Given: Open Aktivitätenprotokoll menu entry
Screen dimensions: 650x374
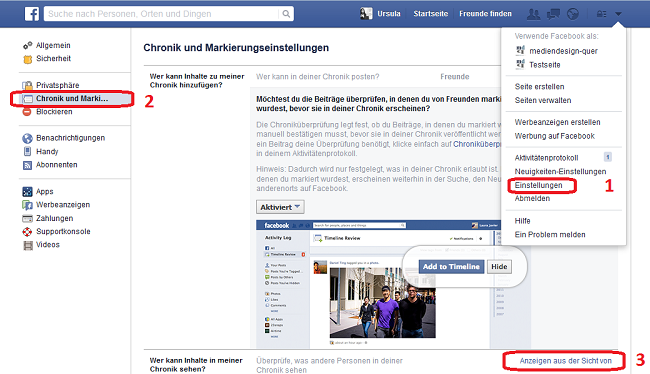Looking at the screenshot, I should [546, 158].
